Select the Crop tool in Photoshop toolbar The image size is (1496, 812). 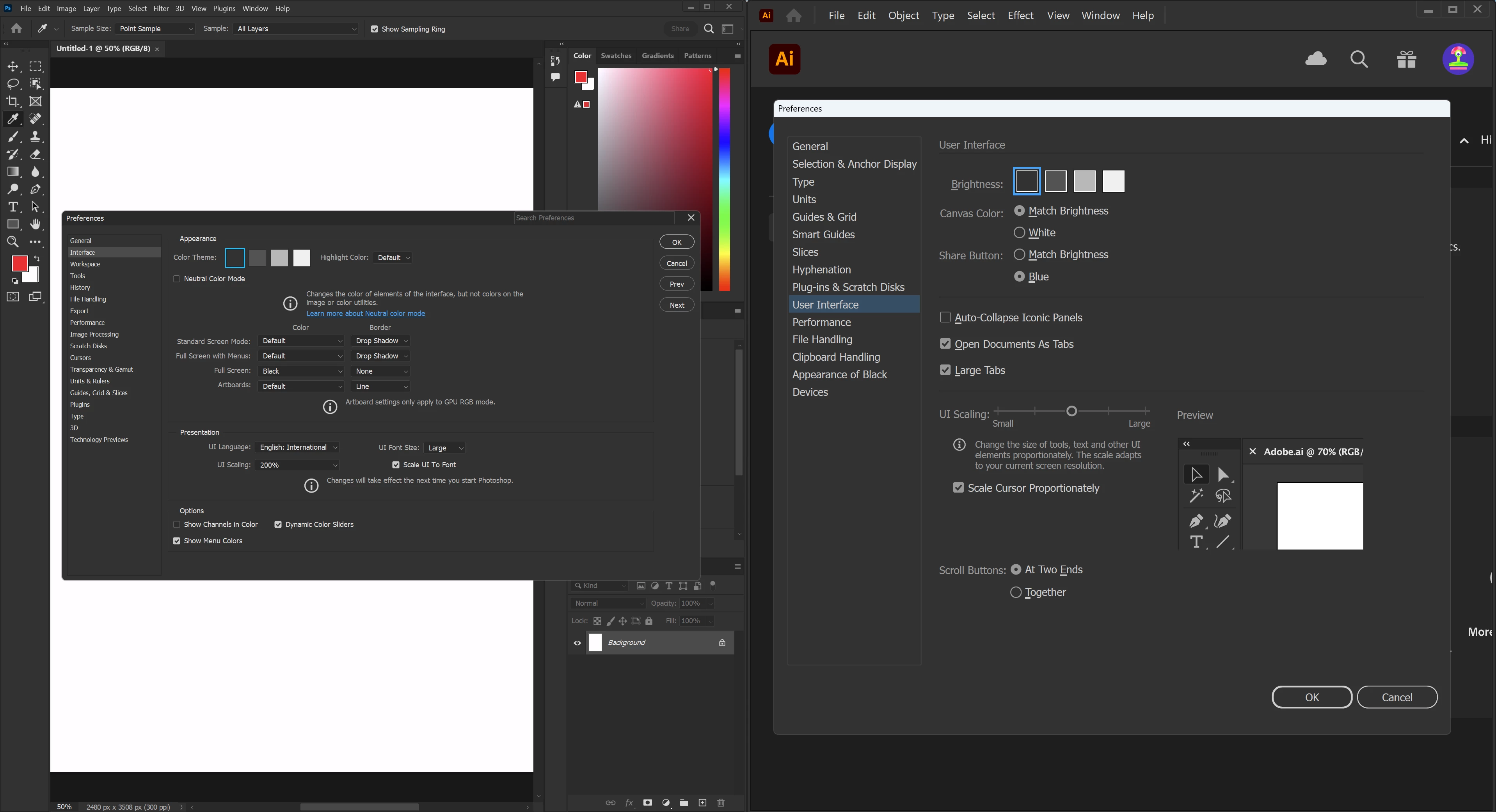click(x=13, y=101)
